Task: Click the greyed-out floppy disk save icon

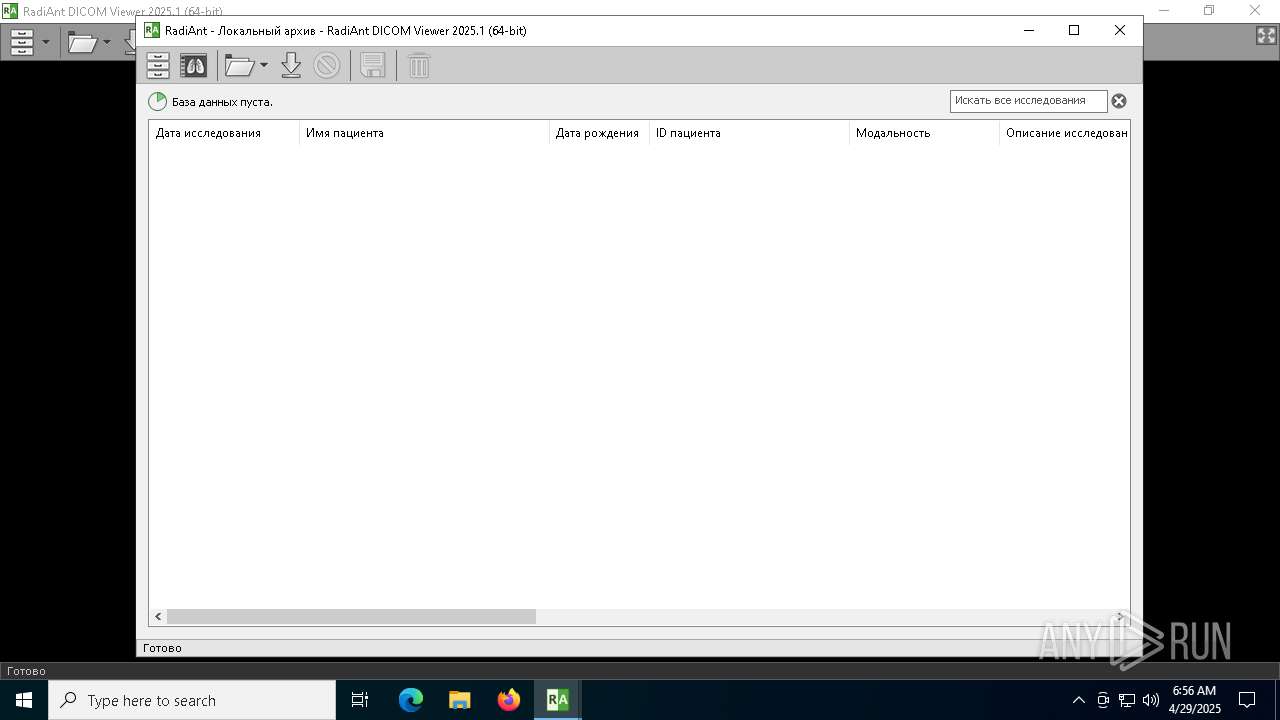Action: [x=373, y=66]
